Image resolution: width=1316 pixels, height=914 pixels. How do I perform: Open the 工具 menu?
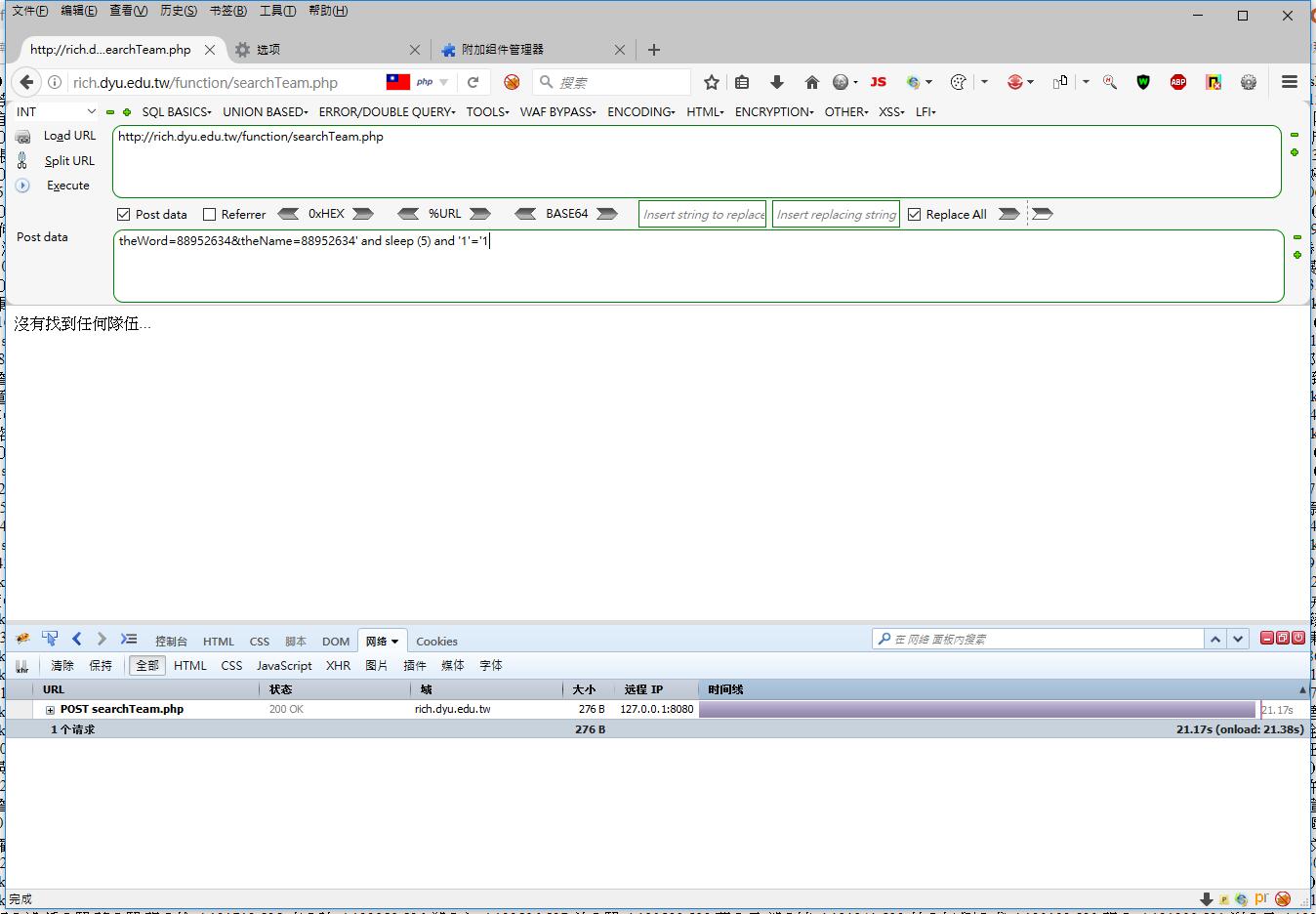point(277,11)
